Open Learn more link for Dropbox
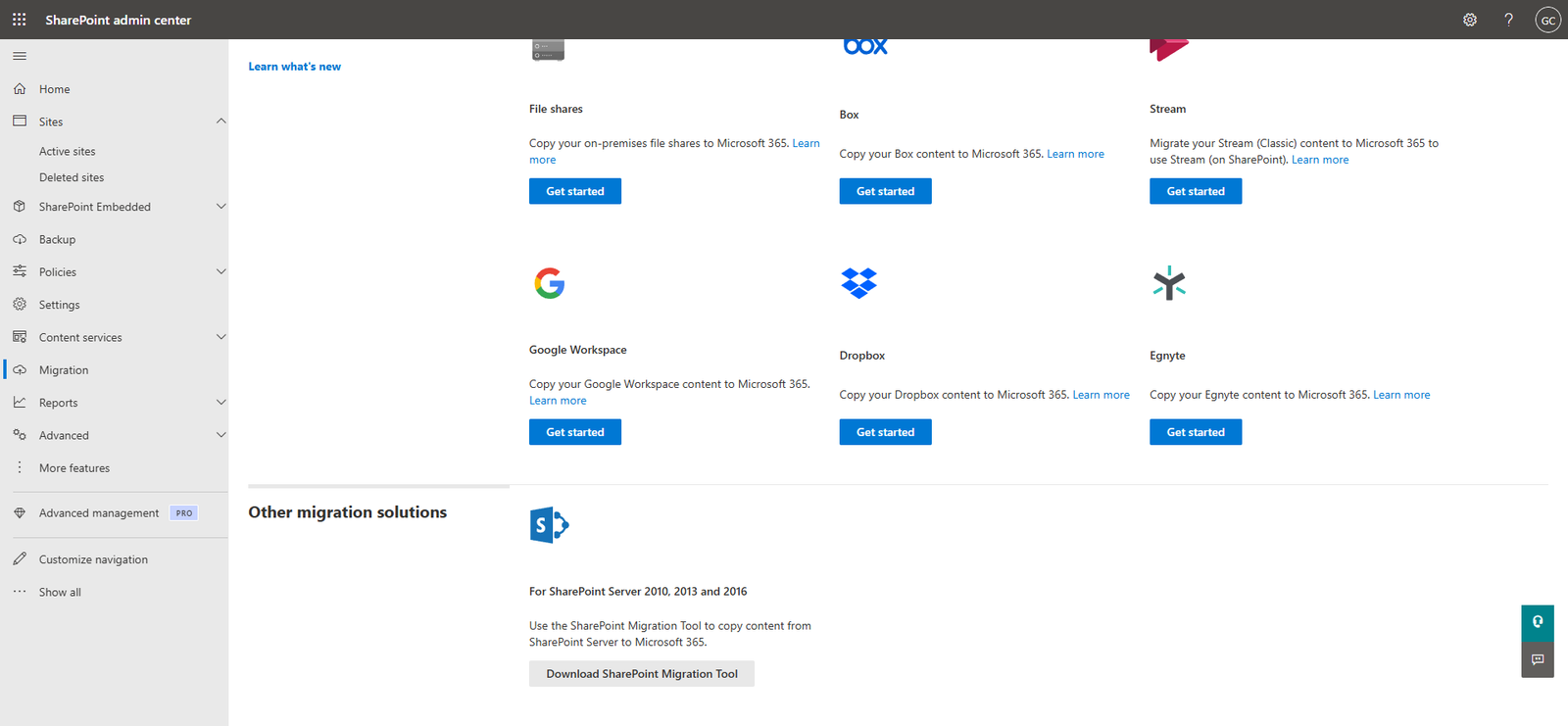Viewport: 1568px width, 726px height. tap(1101, 395)
